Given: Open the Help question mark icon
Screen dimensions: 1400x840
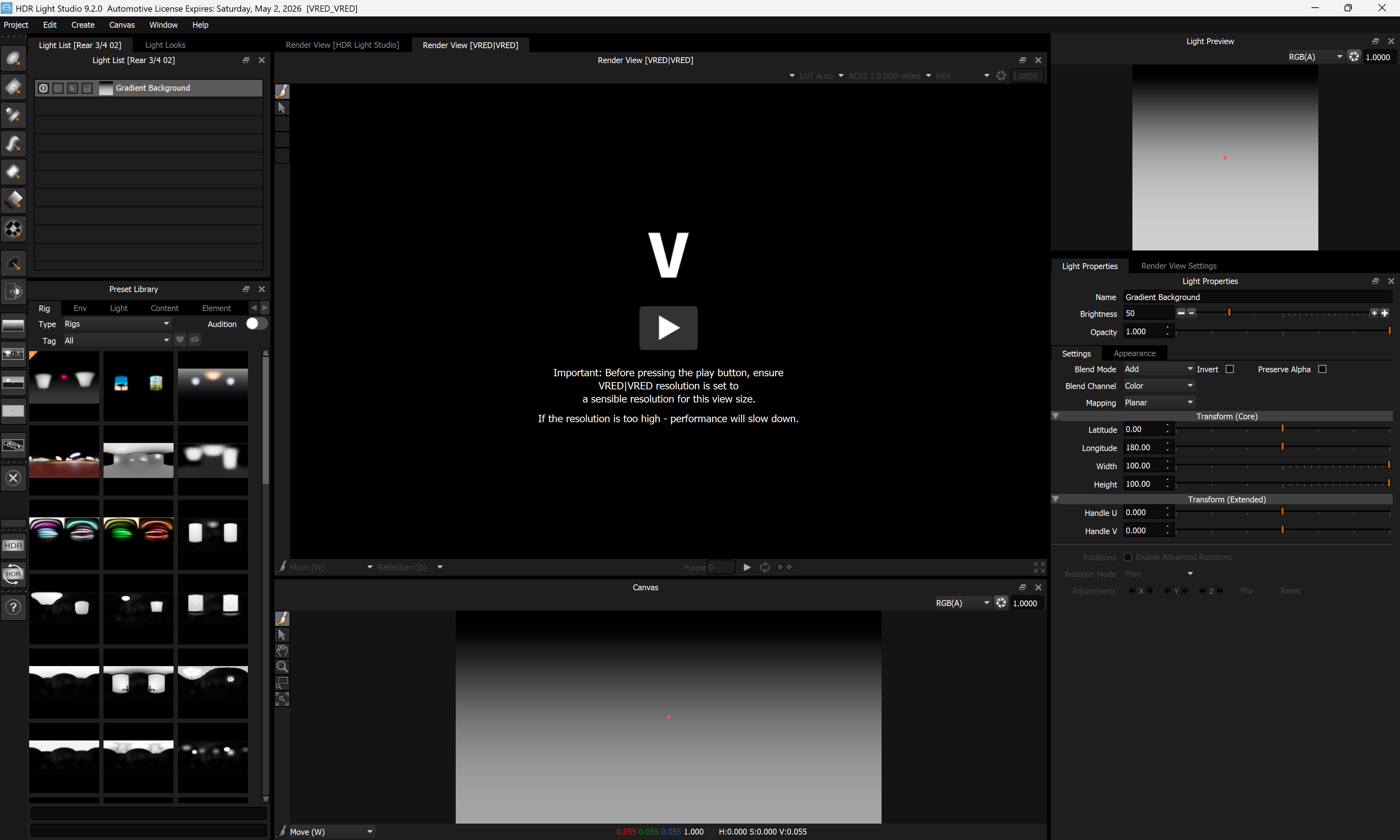Looking at the screenshot, I should click(13, 607).
